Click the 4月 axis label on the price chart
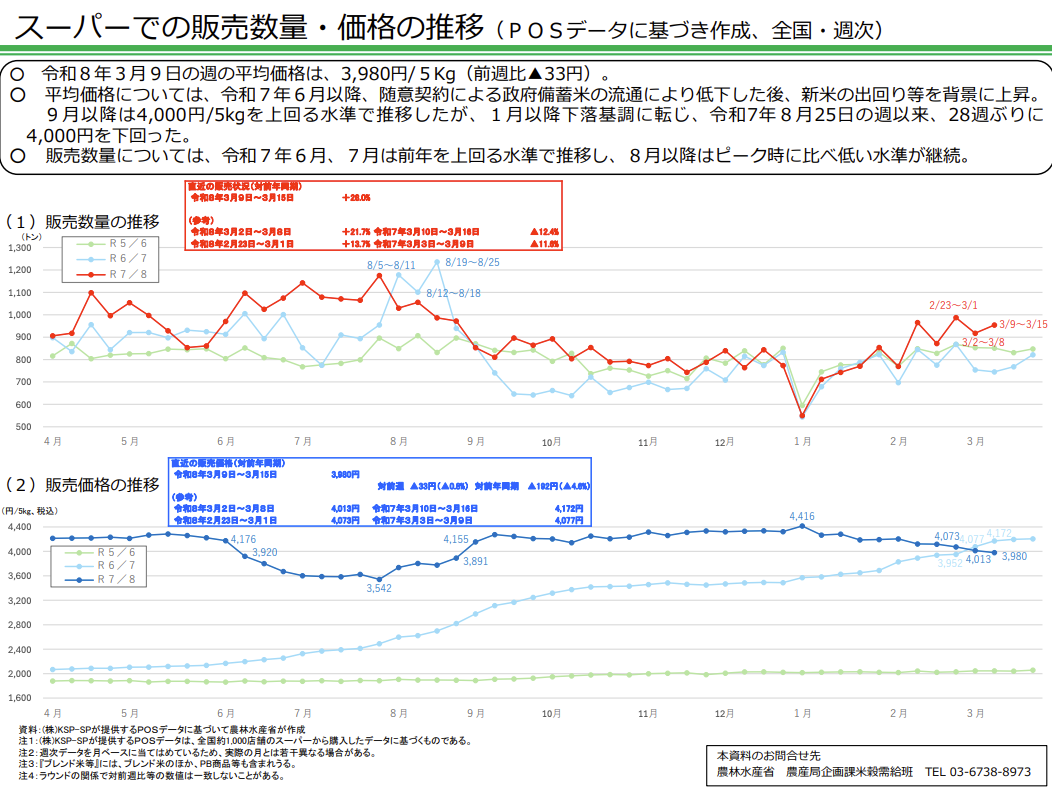Screen dimensions: 1052x796 click(52, 713)
